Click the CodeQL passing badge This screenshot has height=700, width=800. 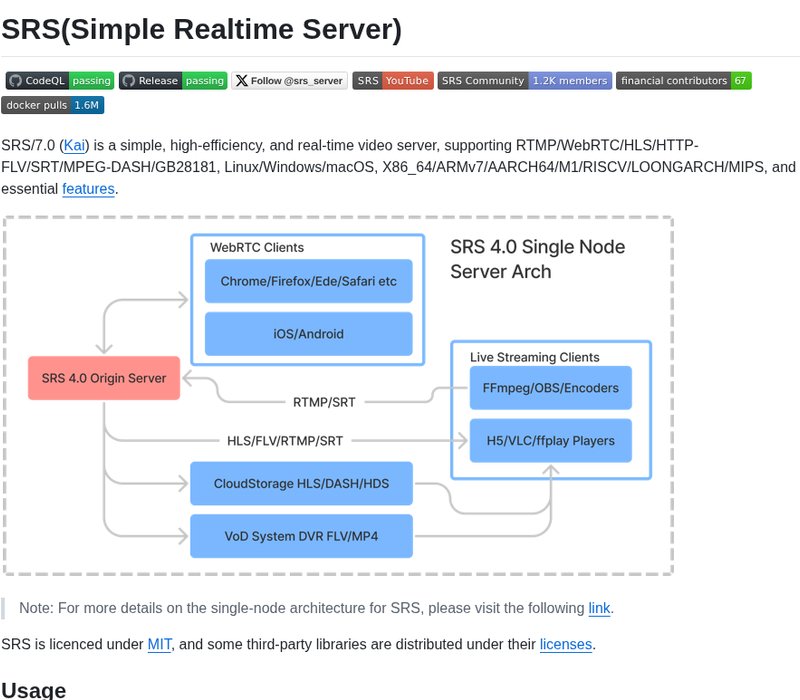pos(60,81)
